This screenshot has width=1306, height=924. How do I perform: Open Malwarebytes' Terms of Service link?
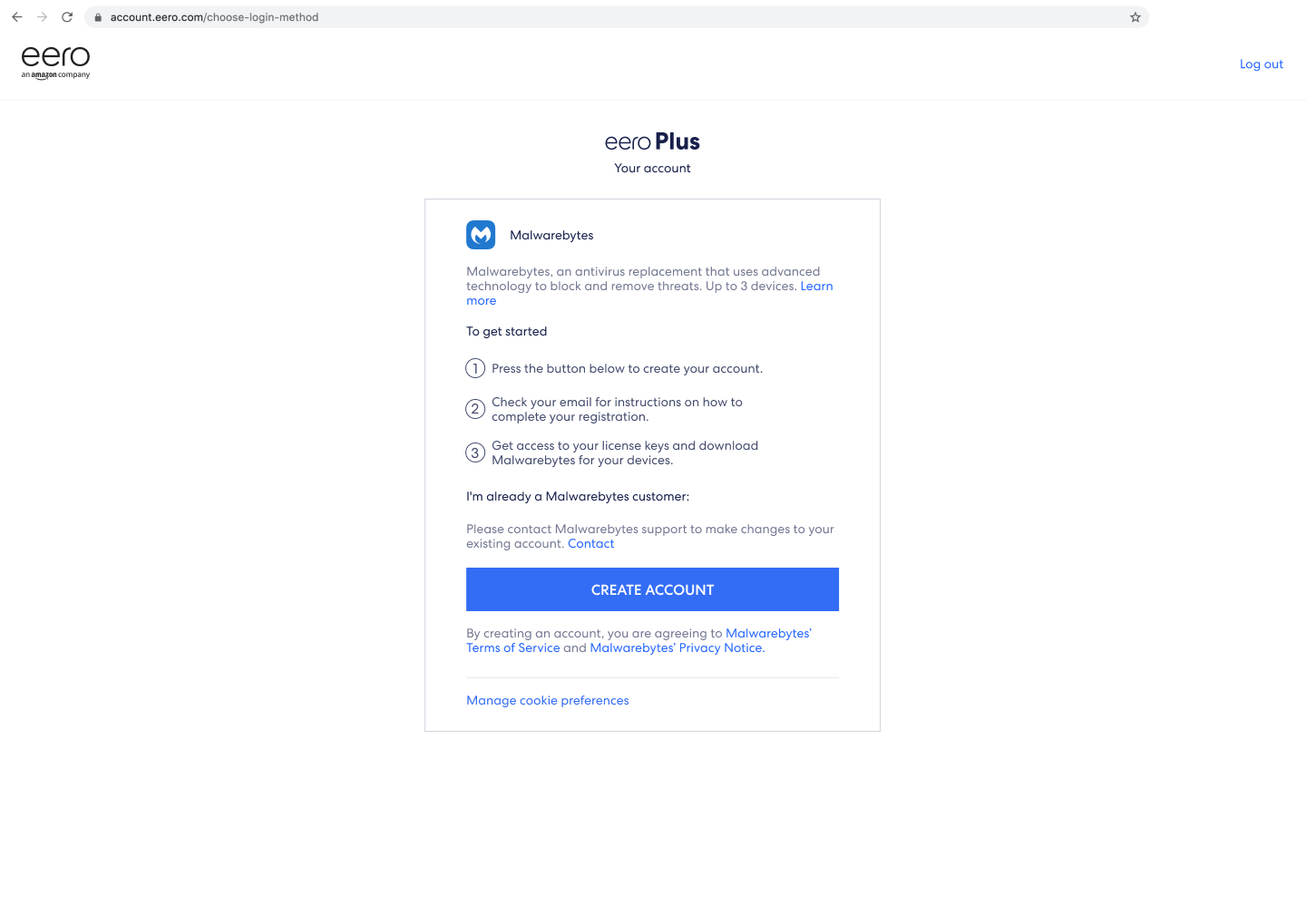click(638, 640)
